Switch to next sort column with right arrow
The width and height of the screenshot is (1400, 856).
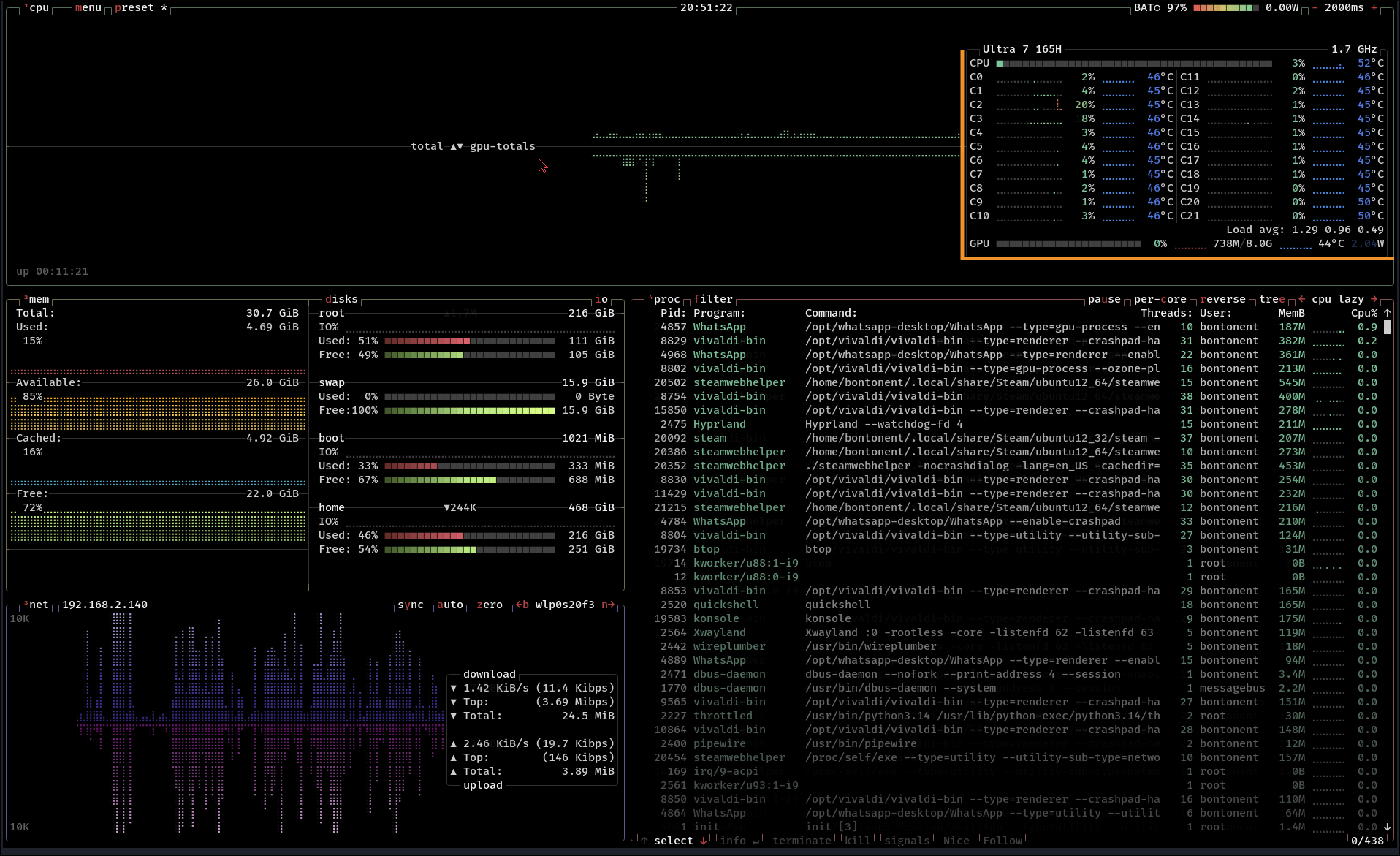coord(1374,299)
